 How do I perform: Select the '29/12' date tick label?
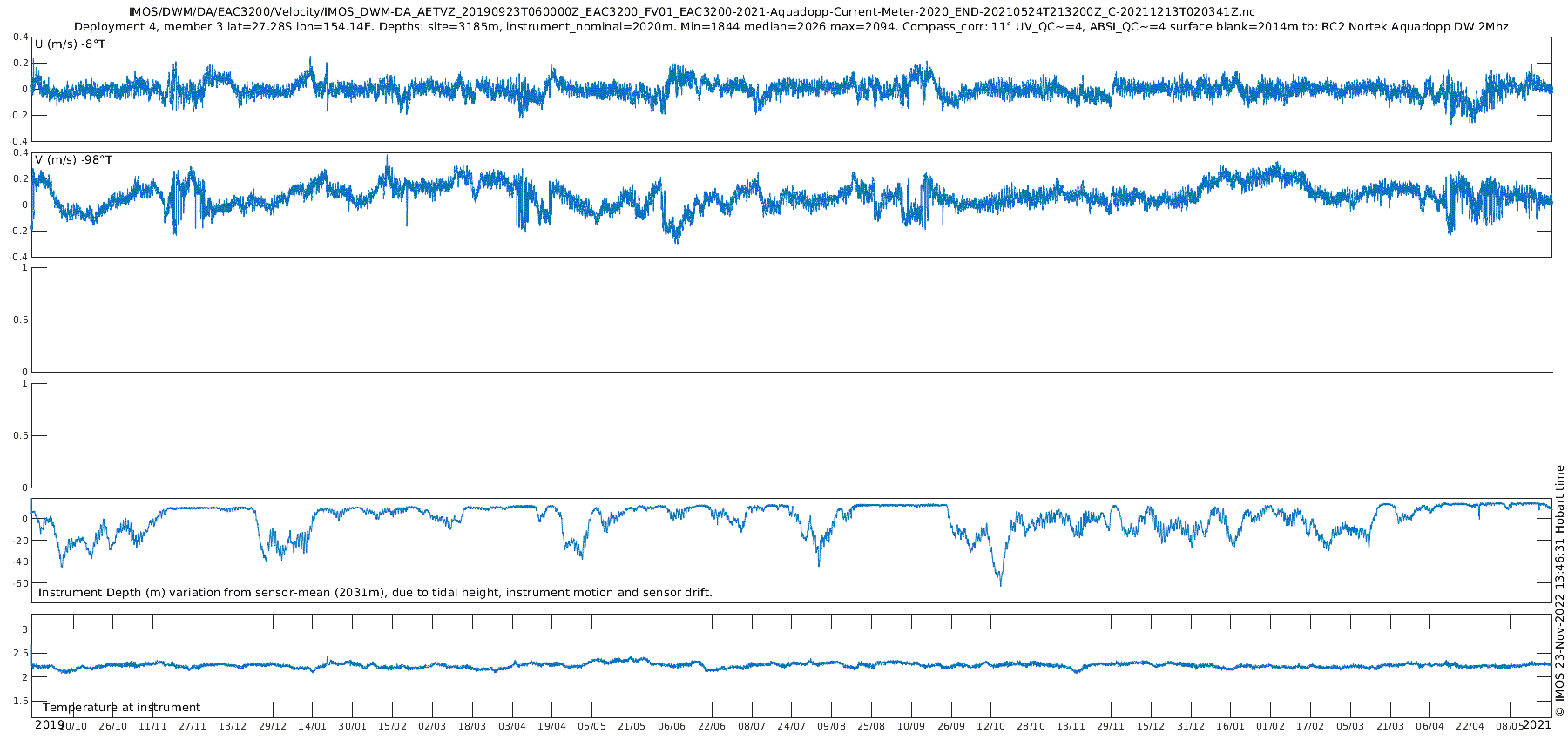coord(273,726)
